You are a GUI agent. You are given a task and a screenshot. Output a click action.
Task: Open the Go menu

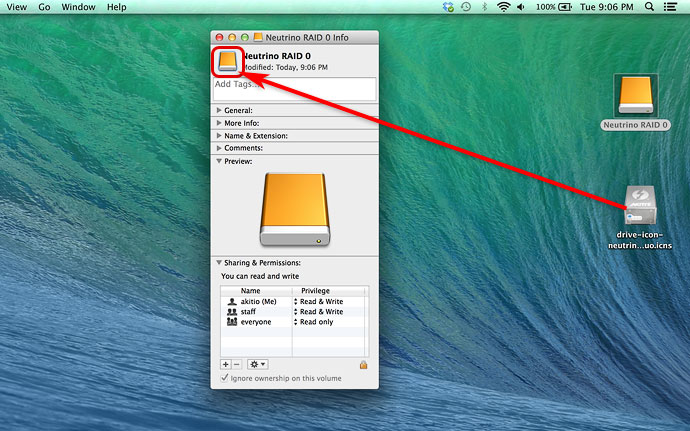click(x=44, y=7)
